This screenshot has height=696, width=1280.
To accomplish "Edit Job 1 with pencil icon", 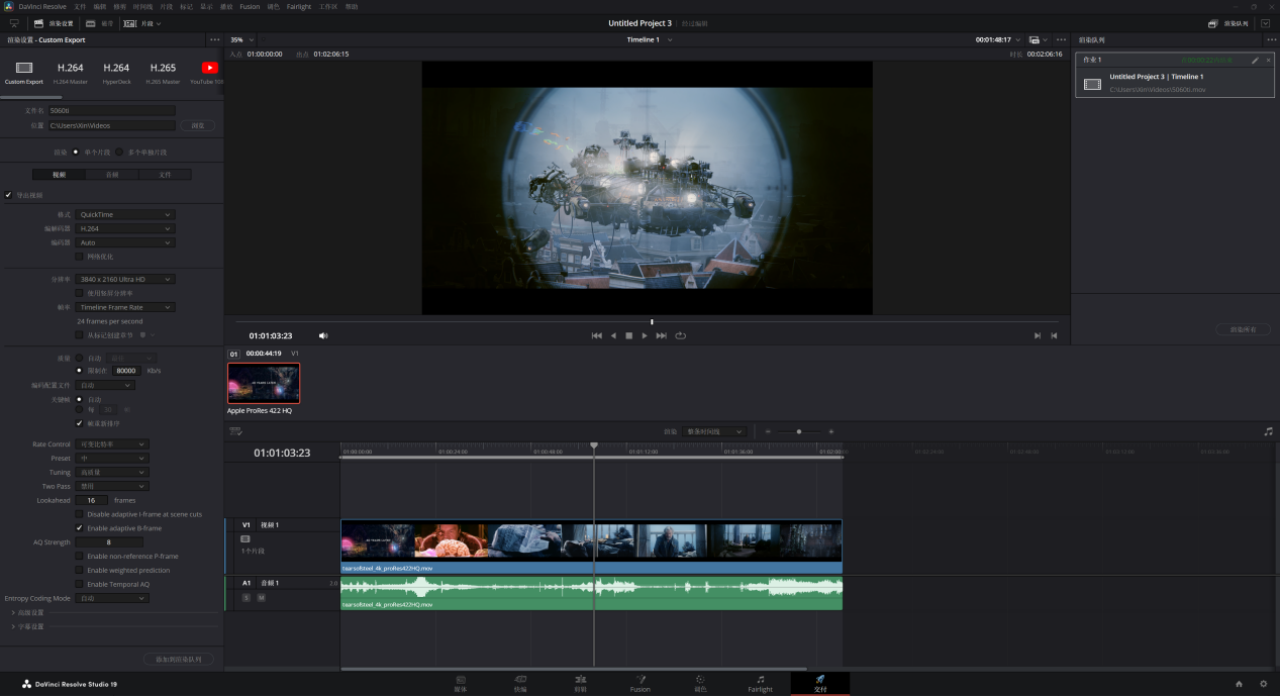I will point(1255,60).
